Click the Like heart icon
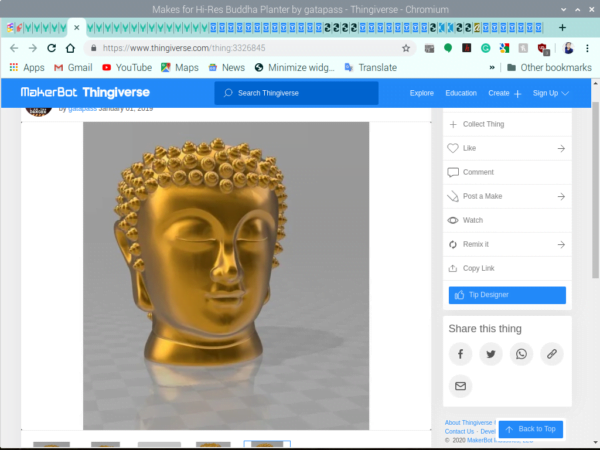This screenshot has width=600, height=450. point(453,148)
